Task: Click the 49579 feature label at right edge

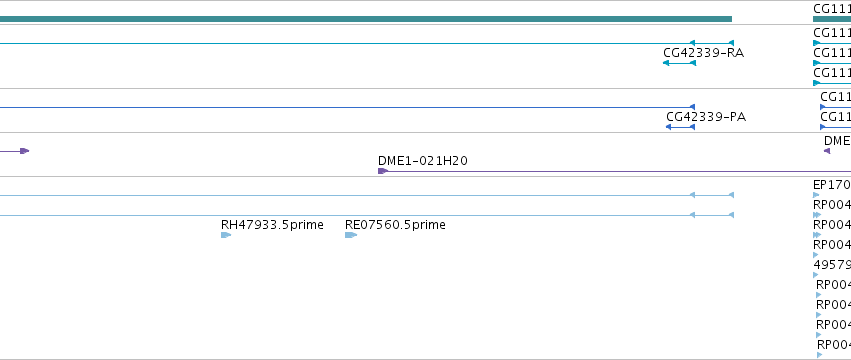Action: pyautogui.click(x=833, y=264)
